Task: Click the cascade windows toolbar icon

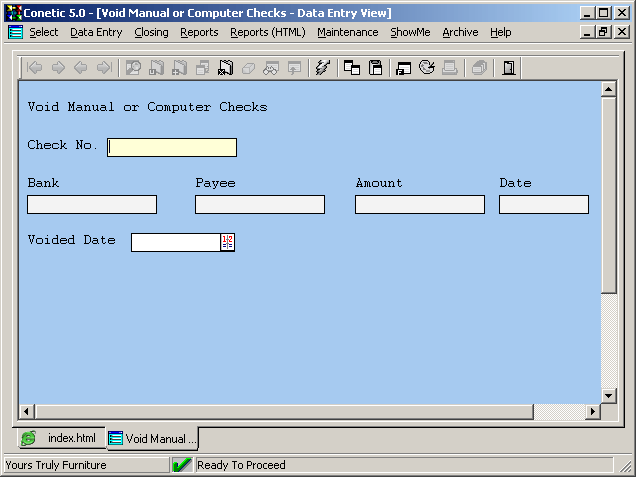Action: [352, 68]
